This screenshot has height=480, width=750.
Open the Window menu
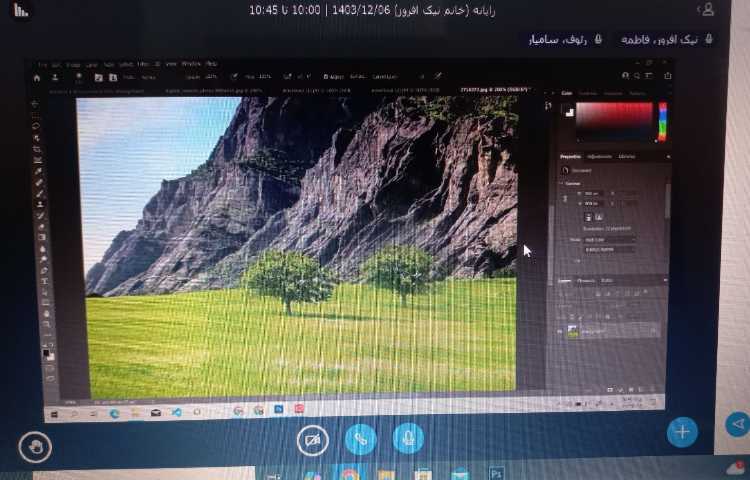[x=191, y=64]
